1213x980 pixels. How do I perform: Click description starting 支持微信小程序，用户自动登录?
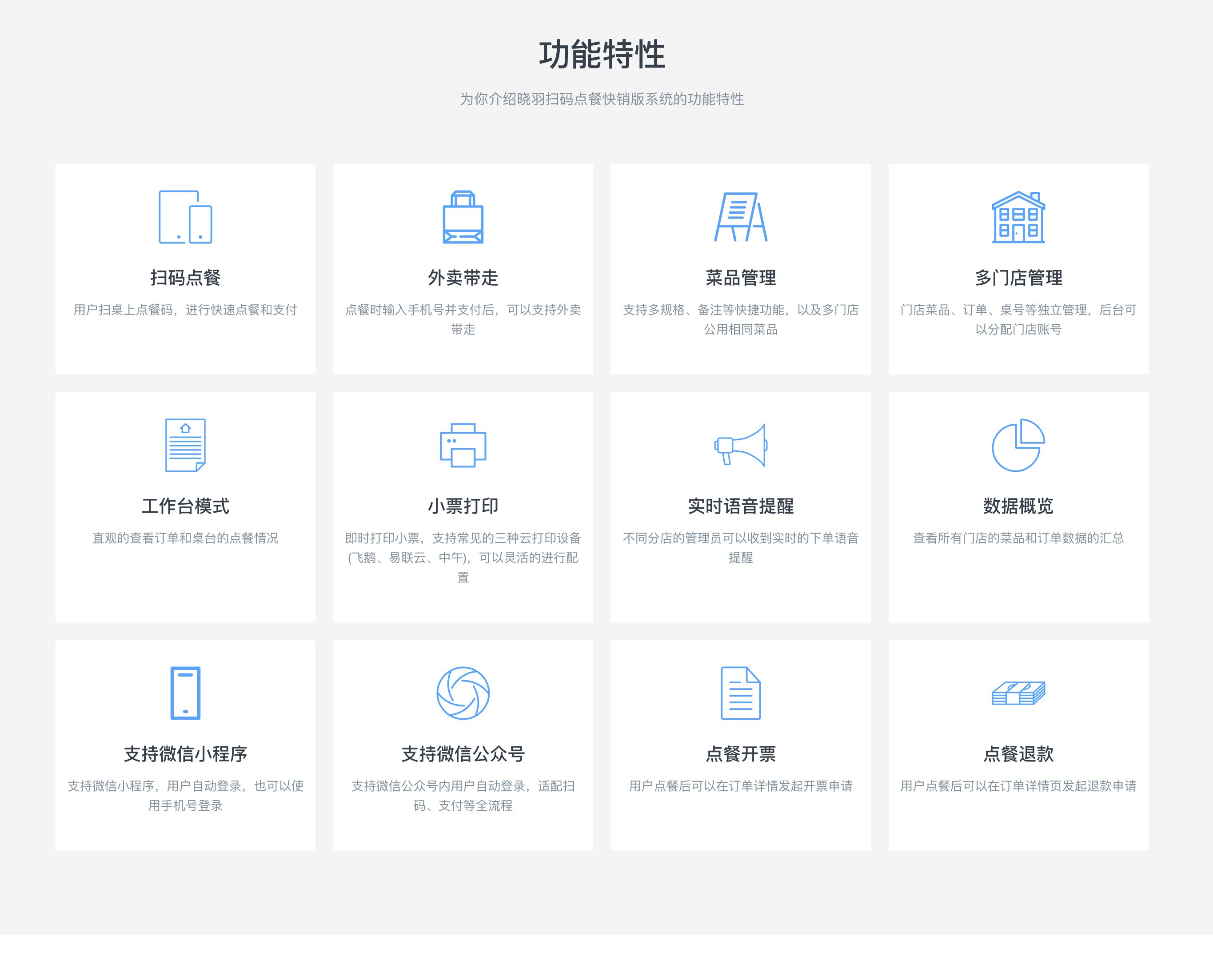[x=185, y=795]
